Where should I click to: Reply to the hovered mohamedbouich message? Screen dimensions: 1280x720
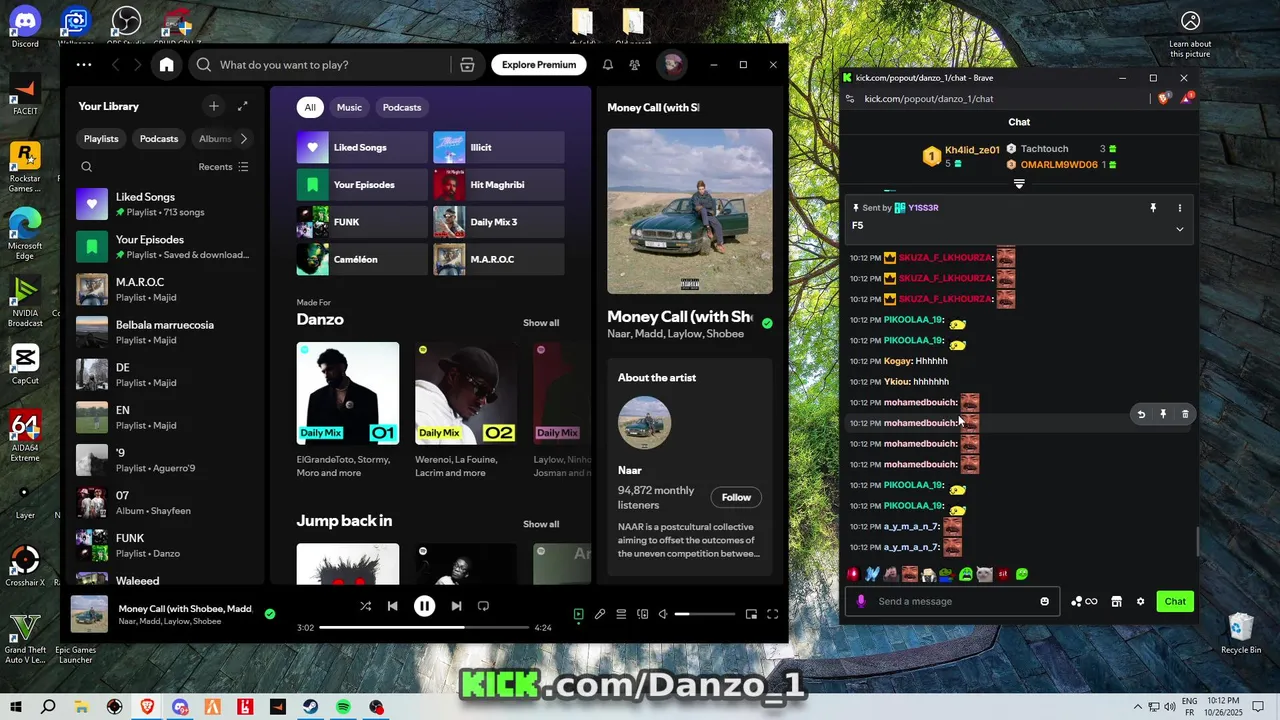1141,414
